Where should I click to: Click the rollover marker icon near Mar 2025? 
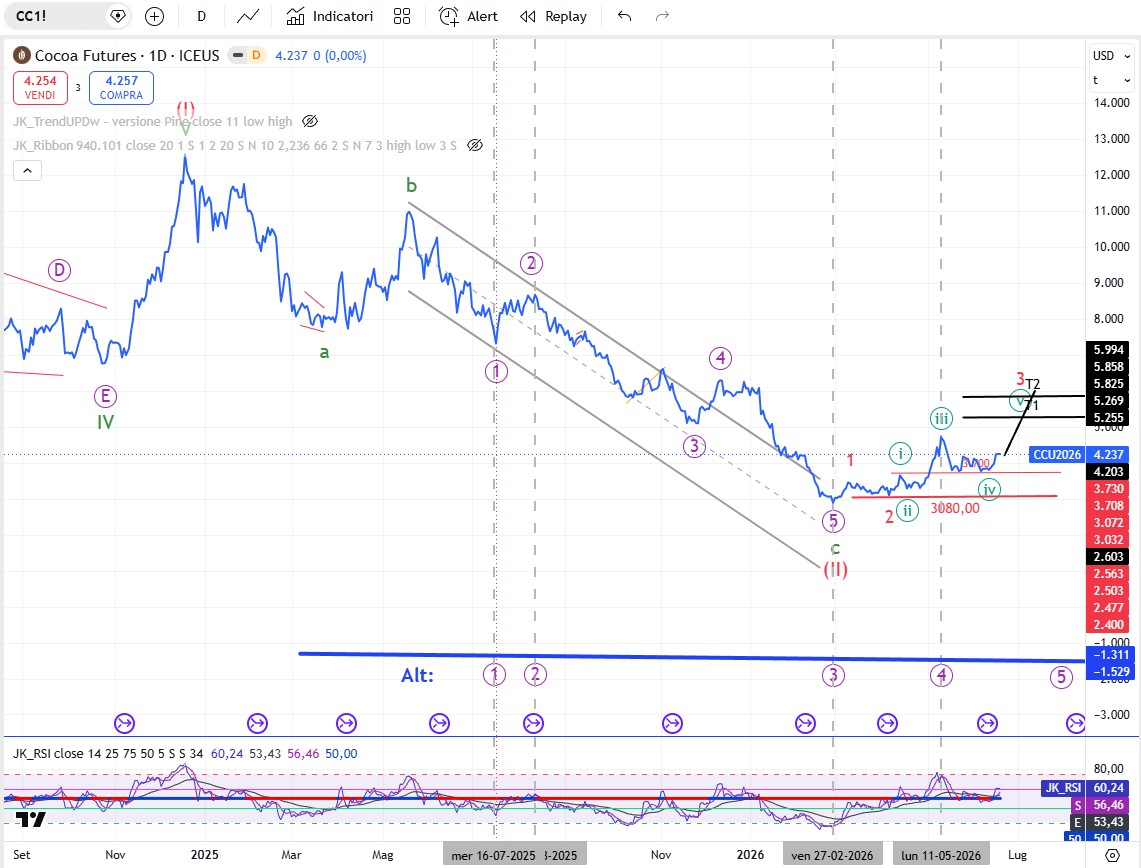(x=346, y=723)
